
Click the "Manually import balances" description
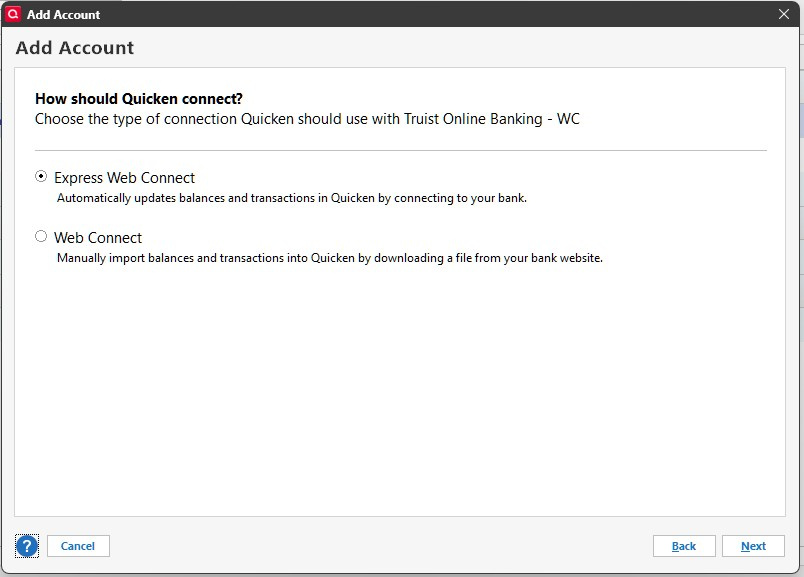click(329, 258)
